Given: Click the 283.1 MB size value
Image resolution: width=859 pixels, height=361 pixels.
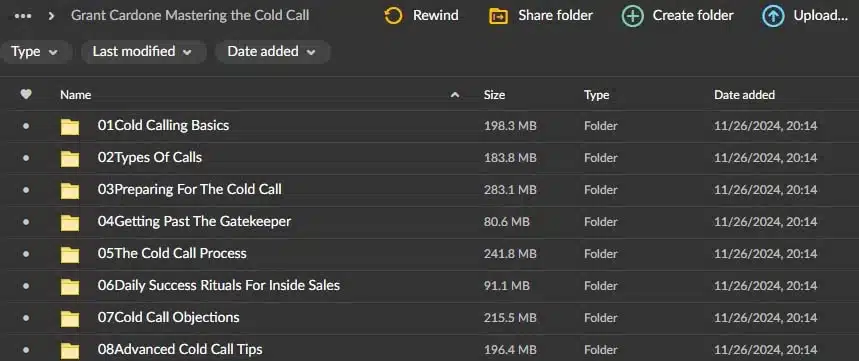Looking at the screenshot, I should tap(510, 190).
